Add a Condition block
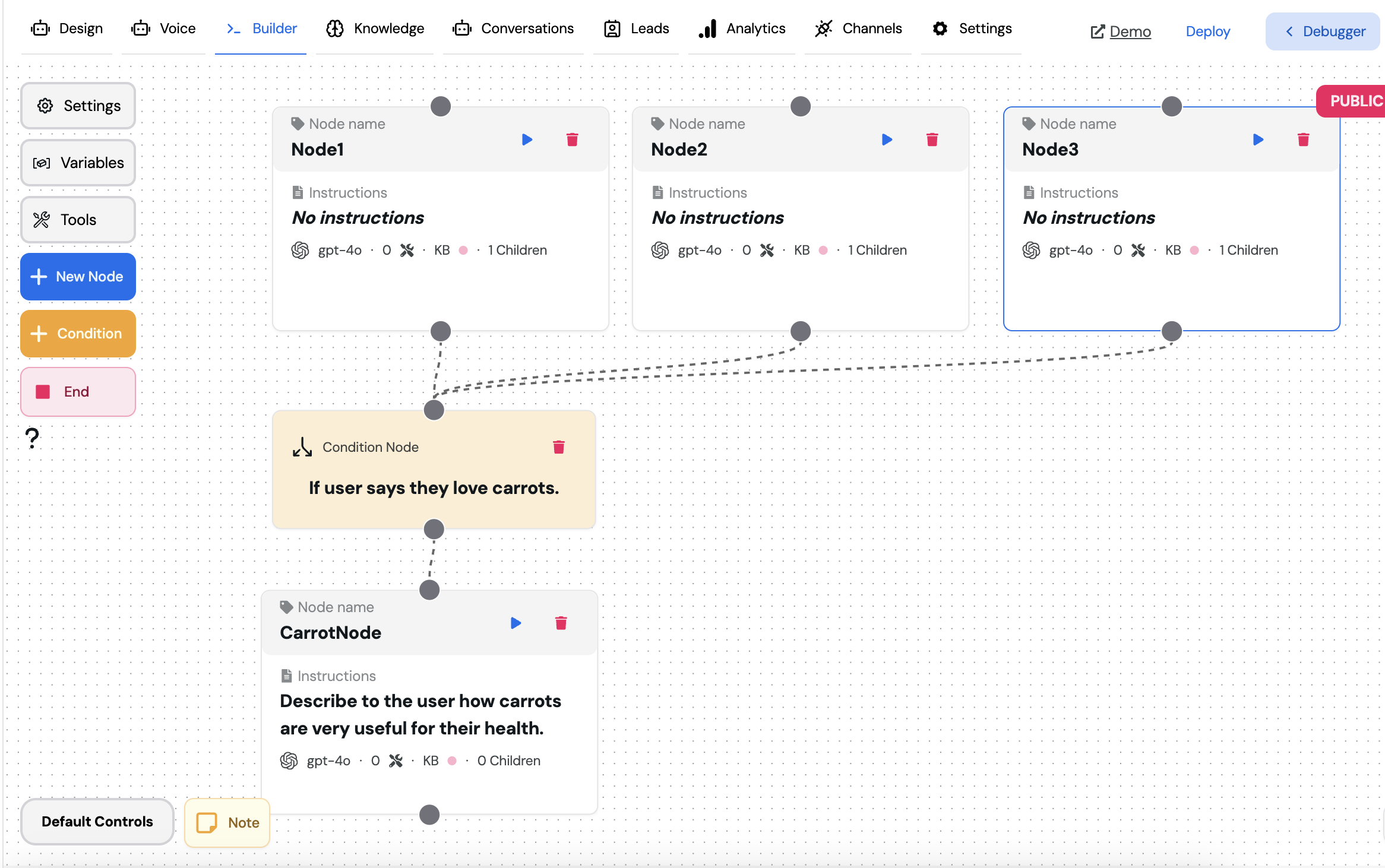This screenshot has width=1385, height=868. (x=78, y=334)
